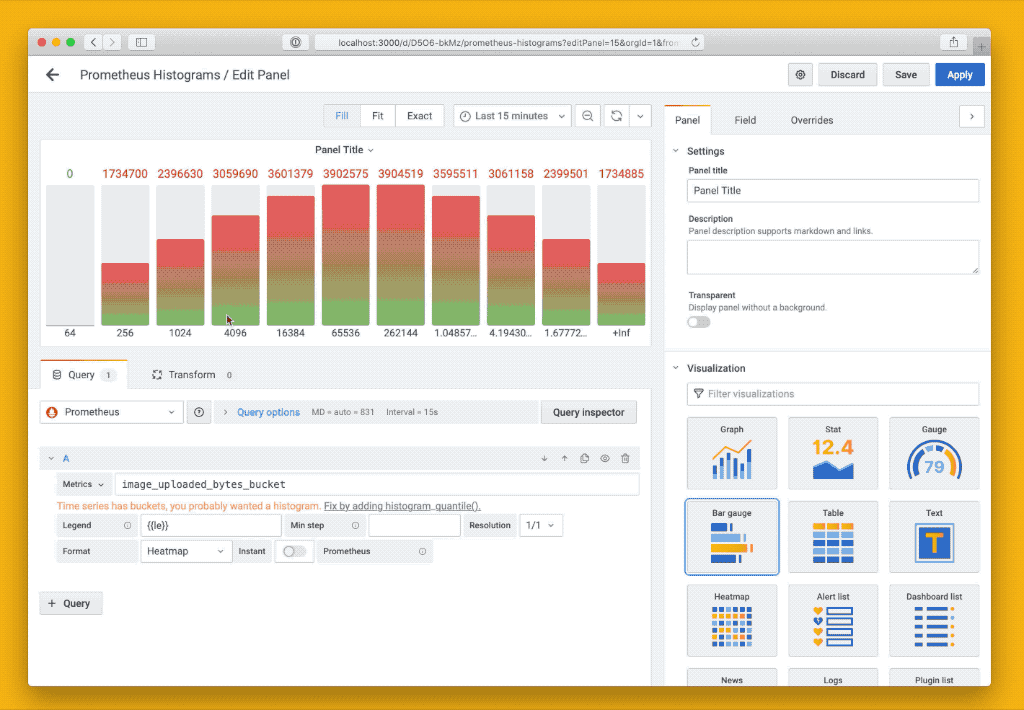Viewport: 1024px width, 710px height.
Task: Open the Resolution 1/1 dropdown
Action: click(x=540, y=525)
